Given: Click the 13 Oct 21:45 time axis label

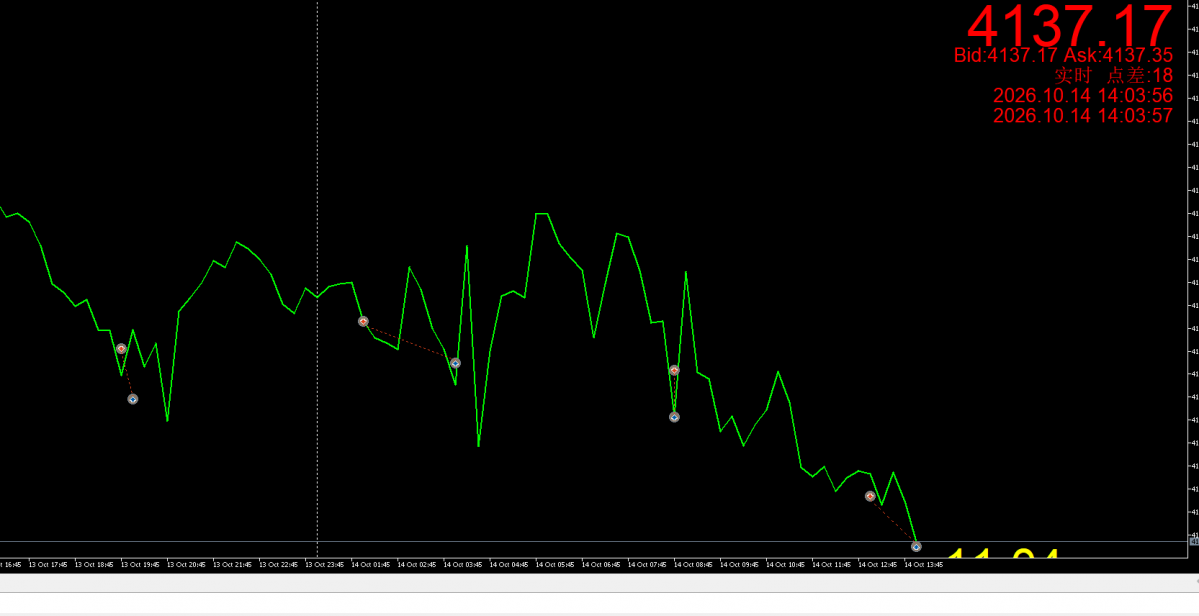Looking at the screenshot, I should 232,565.
